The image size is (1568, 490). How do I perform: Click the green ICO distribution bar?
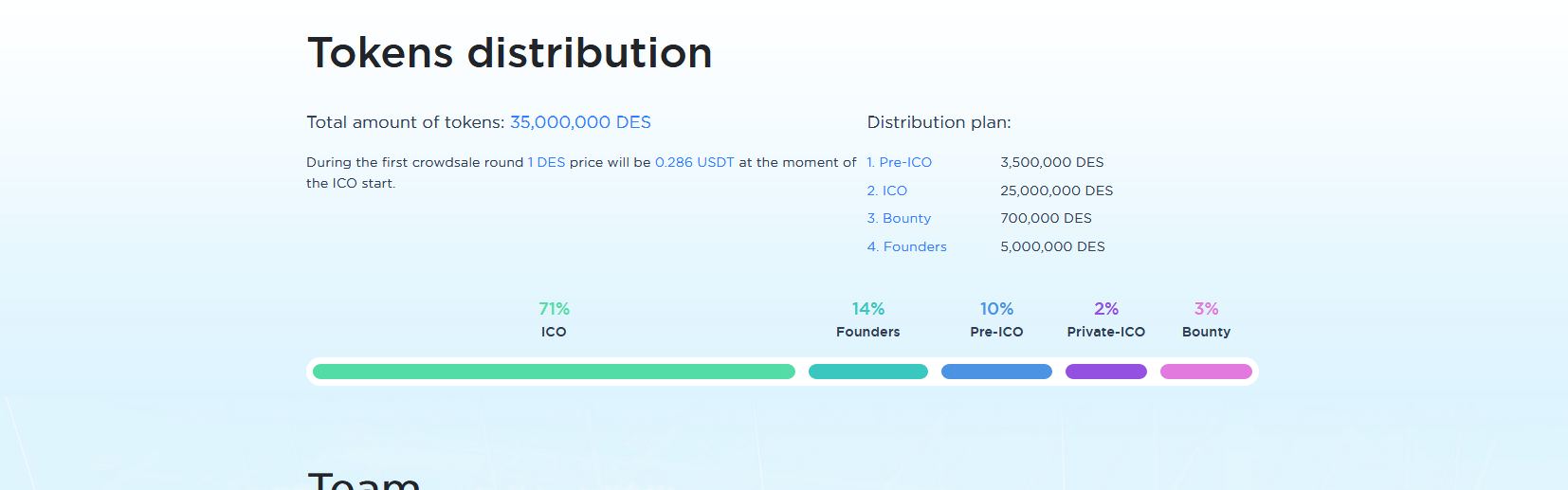tap(554, 372)
